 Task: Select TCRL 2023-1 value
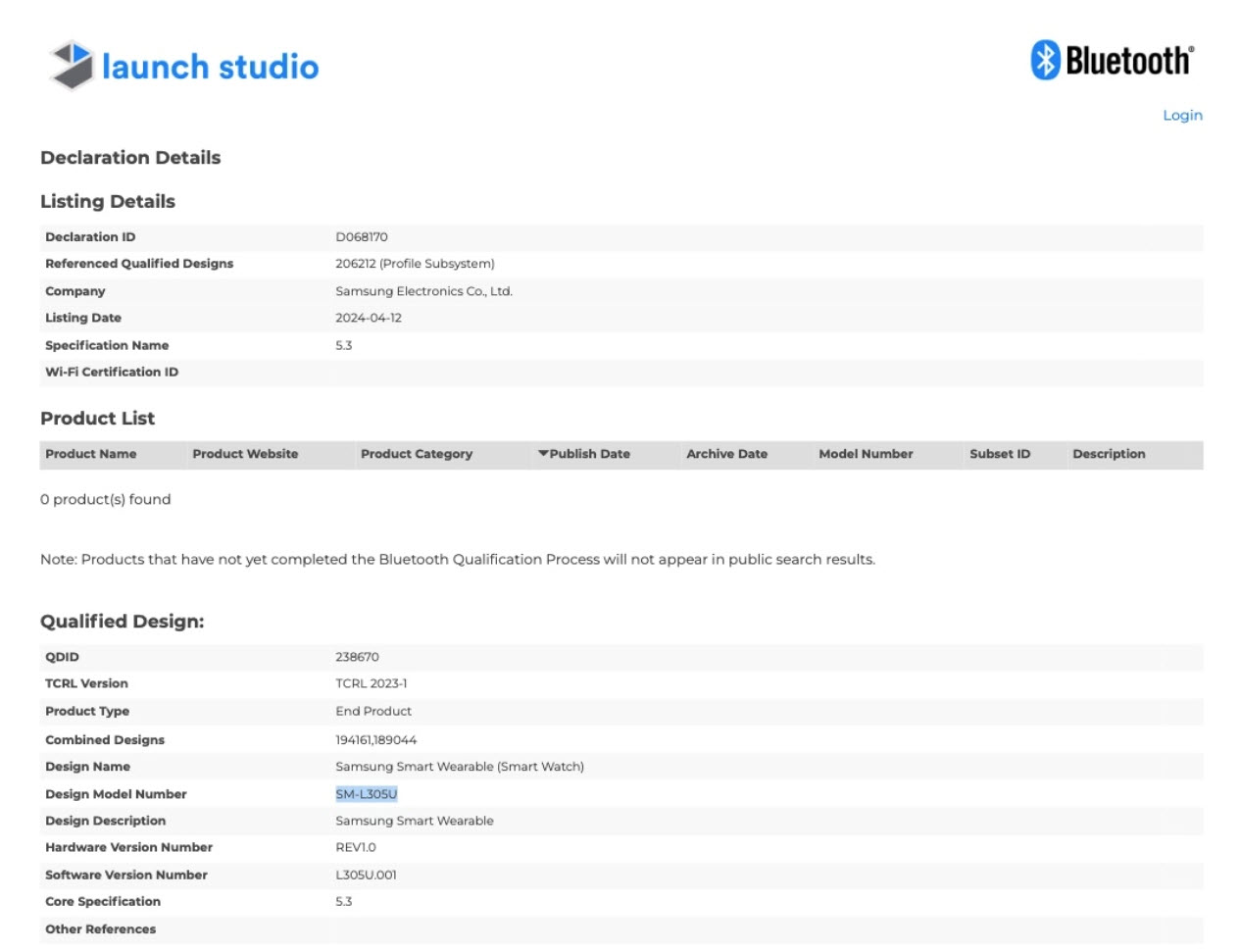point(372,683)
